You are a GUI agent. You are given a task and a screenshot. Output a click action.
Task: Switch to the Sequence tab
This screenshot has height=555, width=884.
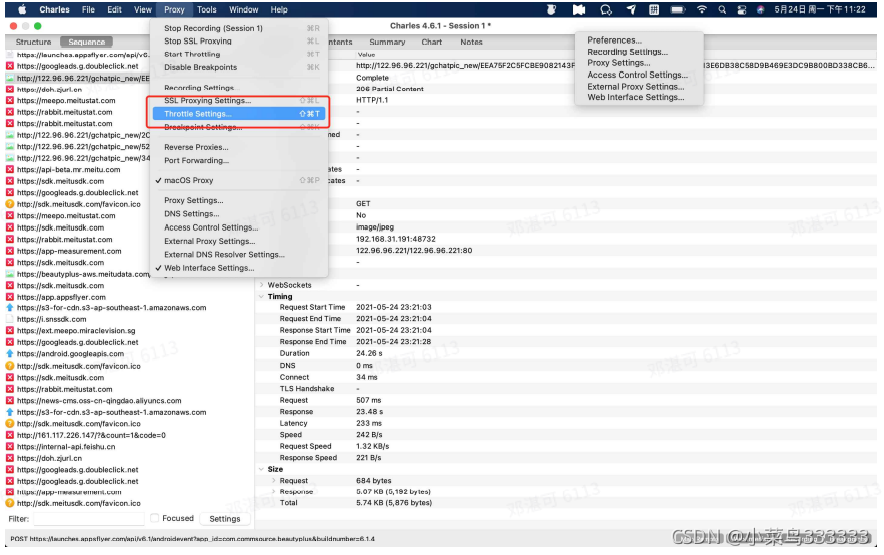point(86,42)
